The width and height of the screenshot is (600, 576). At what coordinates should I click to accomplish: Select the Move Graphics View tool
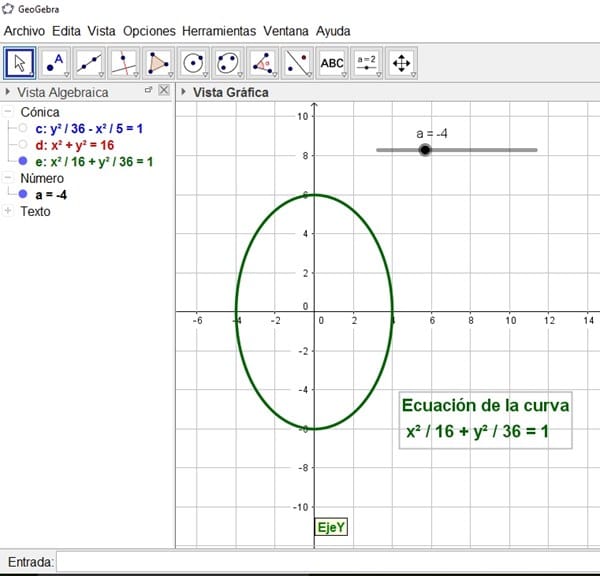402,62
